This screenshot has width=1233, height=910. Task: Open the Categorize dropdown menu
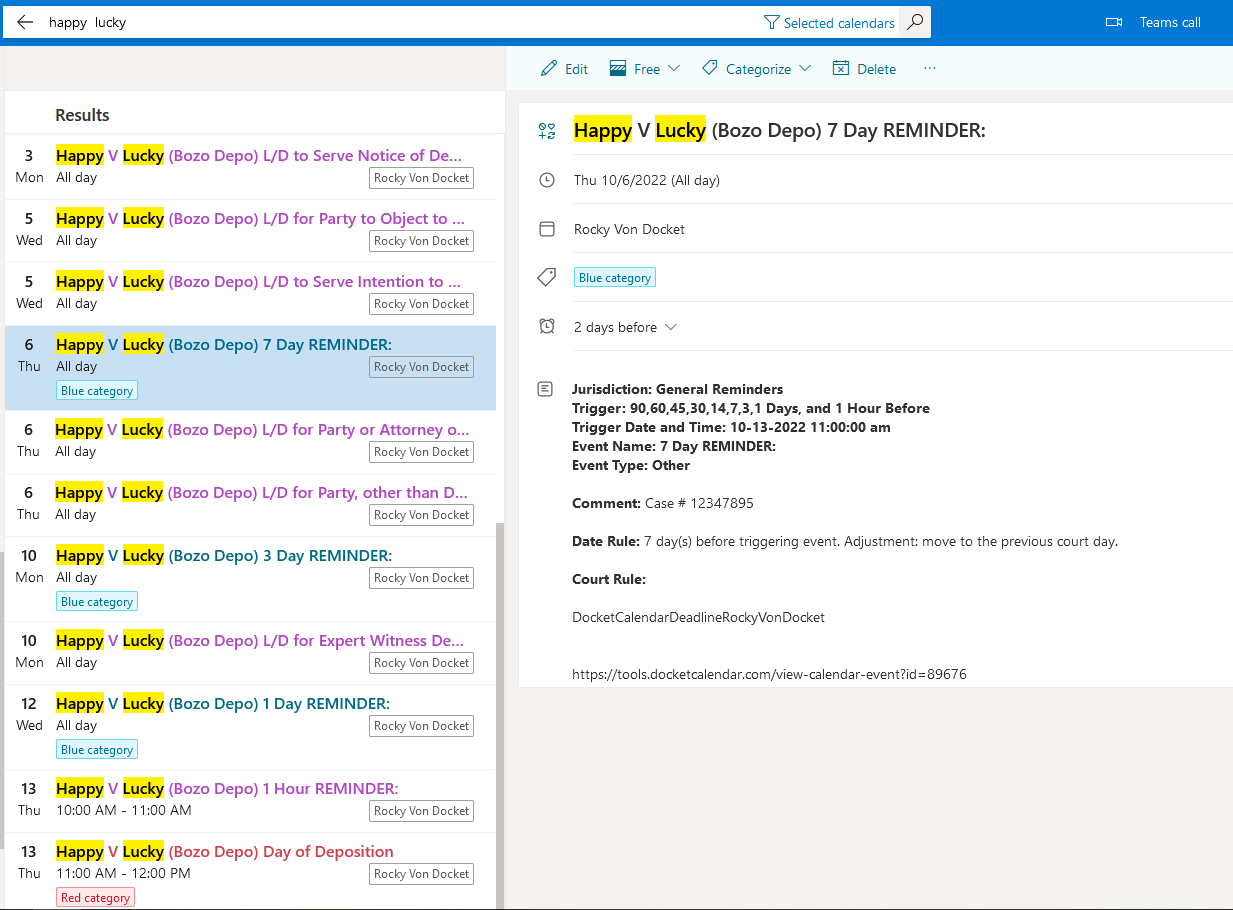click(x=757, y=69)
